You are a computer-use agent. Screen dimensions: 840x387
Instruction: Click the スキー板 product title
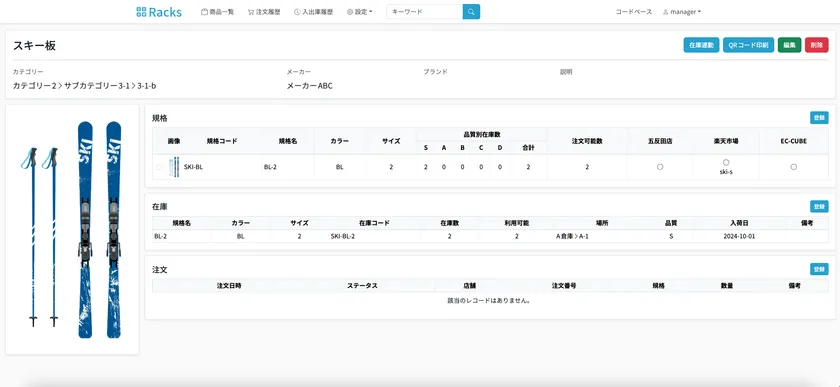point(34,46)
